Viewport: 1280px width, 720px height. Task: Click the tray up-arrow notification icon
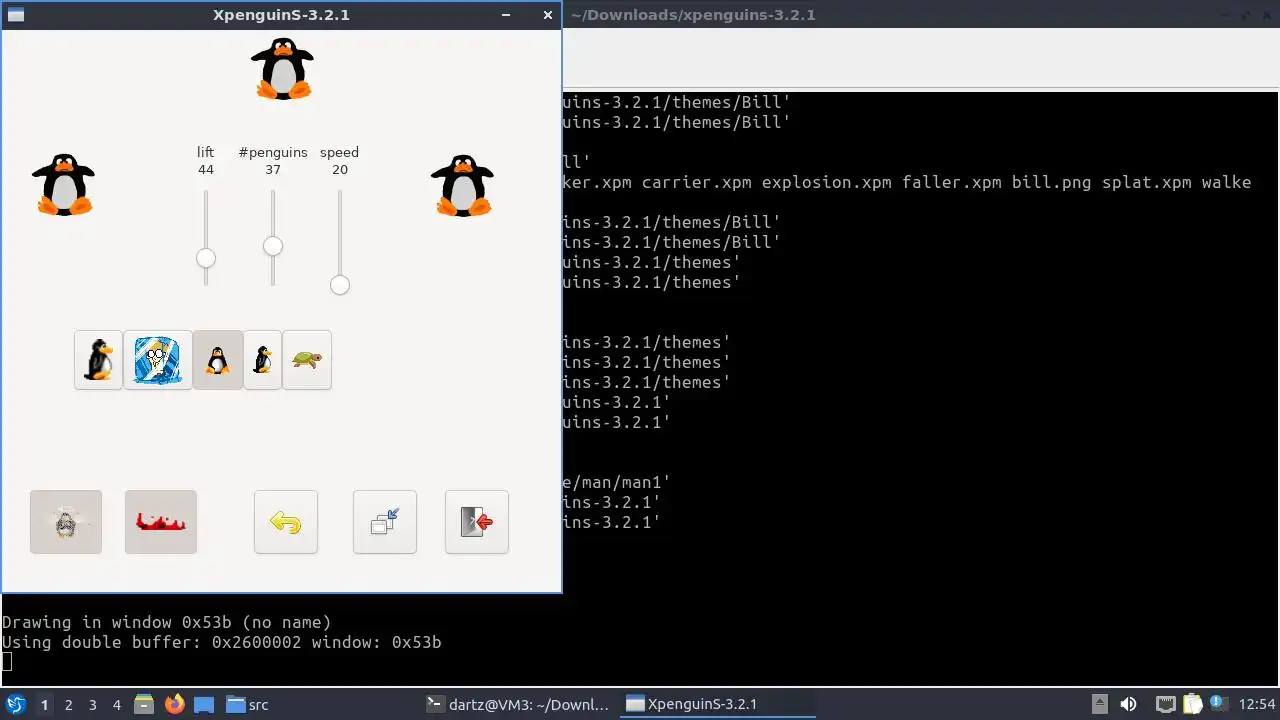pyautogui.click(x=1099, y=704)
